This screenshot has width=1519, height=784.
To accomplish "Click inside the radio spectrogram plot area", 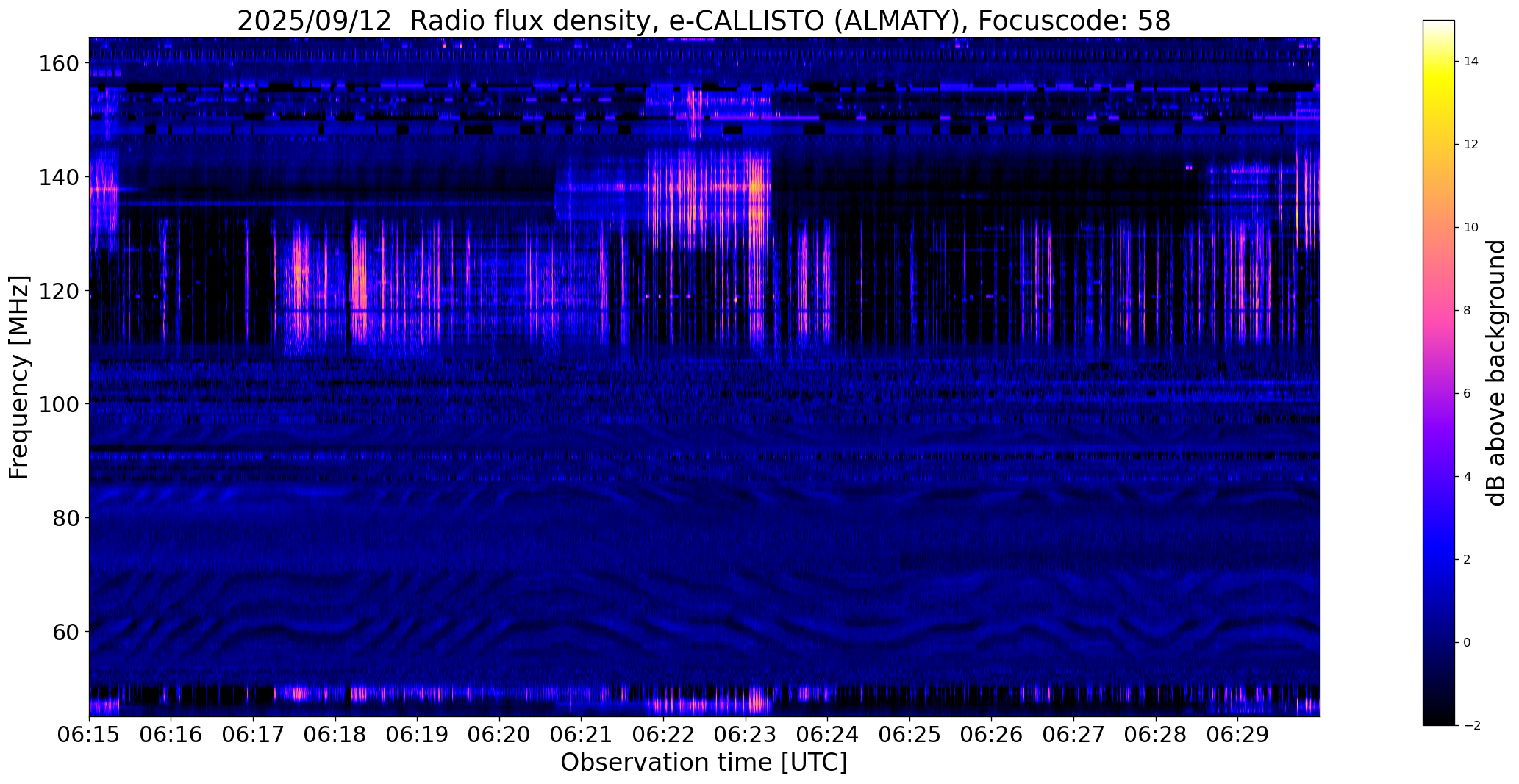I will [x=704, y=377].
